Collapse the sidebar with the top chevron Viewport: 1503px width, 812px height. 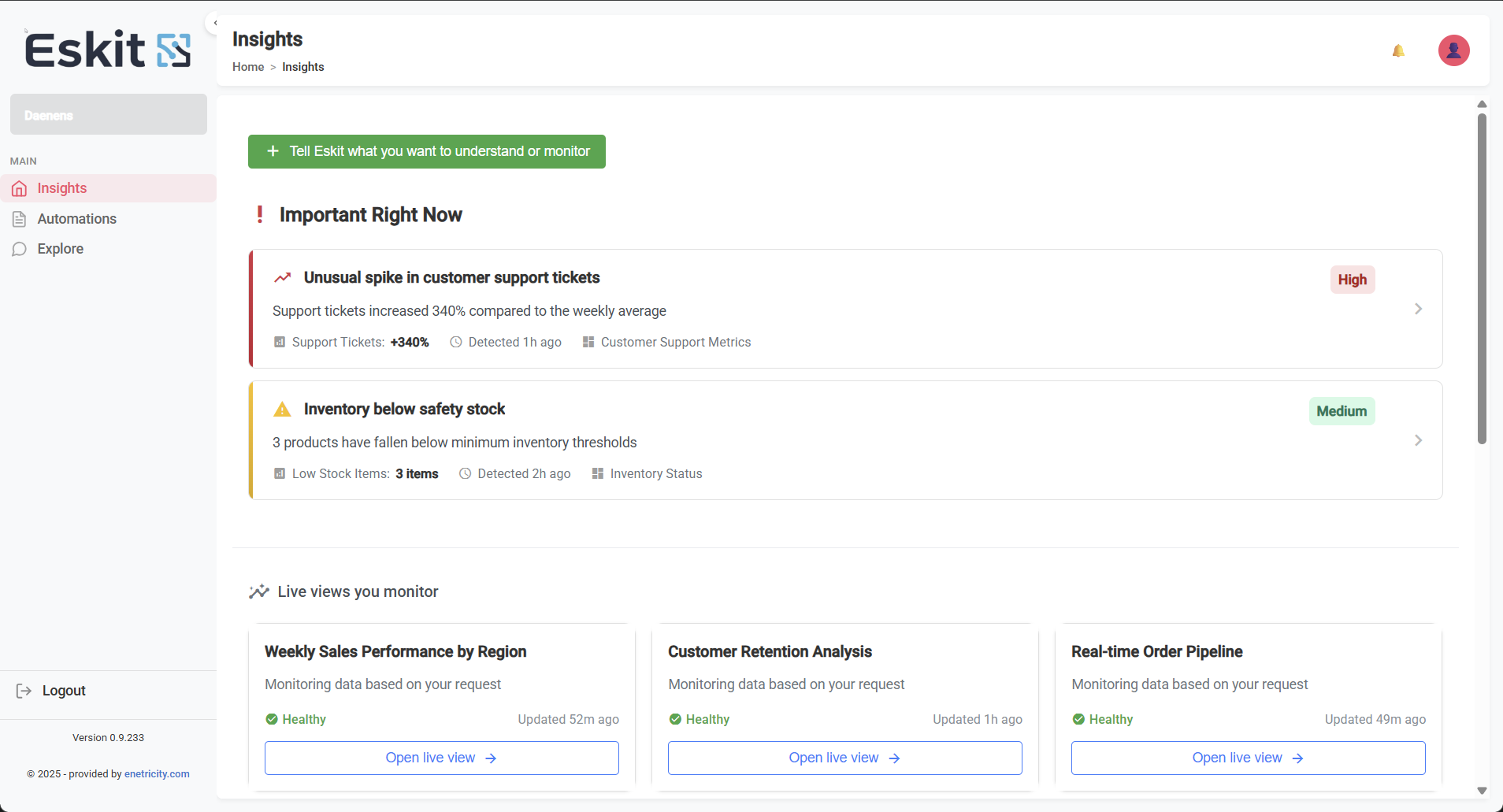pos(213,22)
